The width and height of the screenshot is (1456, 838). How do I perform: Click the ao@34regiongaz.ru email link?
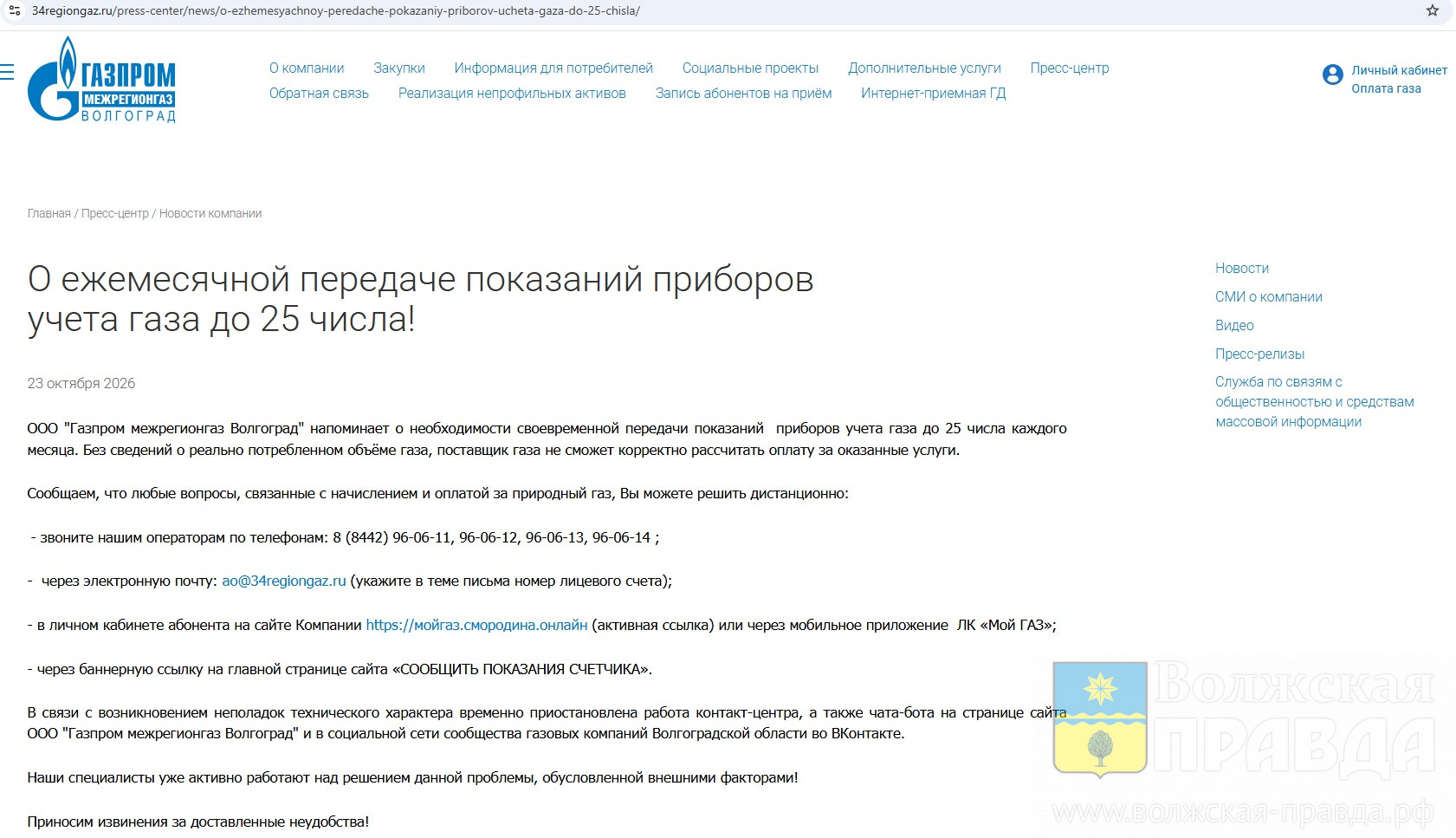(284, 581)
